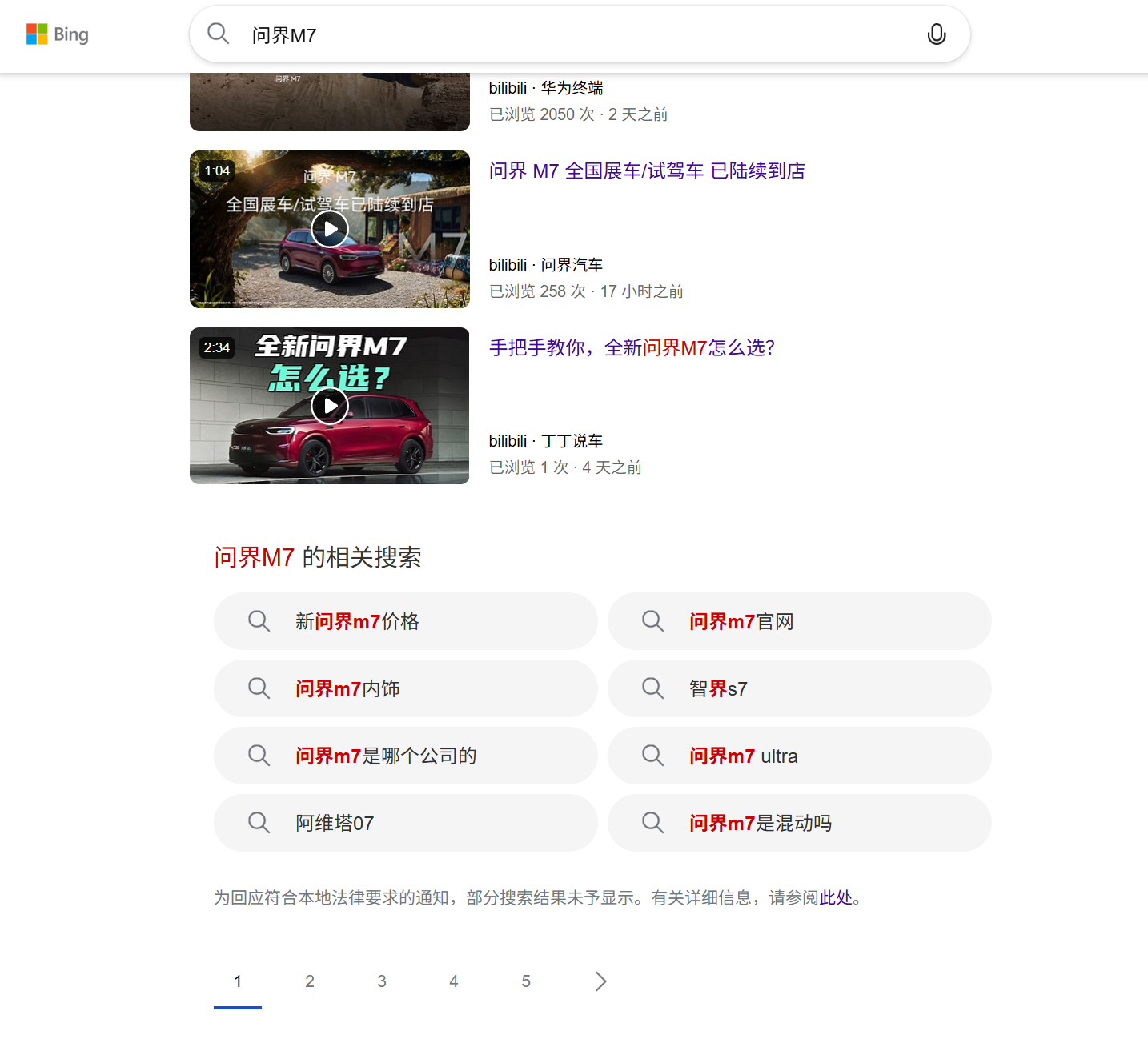Select related search 问界m7官网
The height and width of the screenshot is (1047, 1148).
tap(800, 621)
